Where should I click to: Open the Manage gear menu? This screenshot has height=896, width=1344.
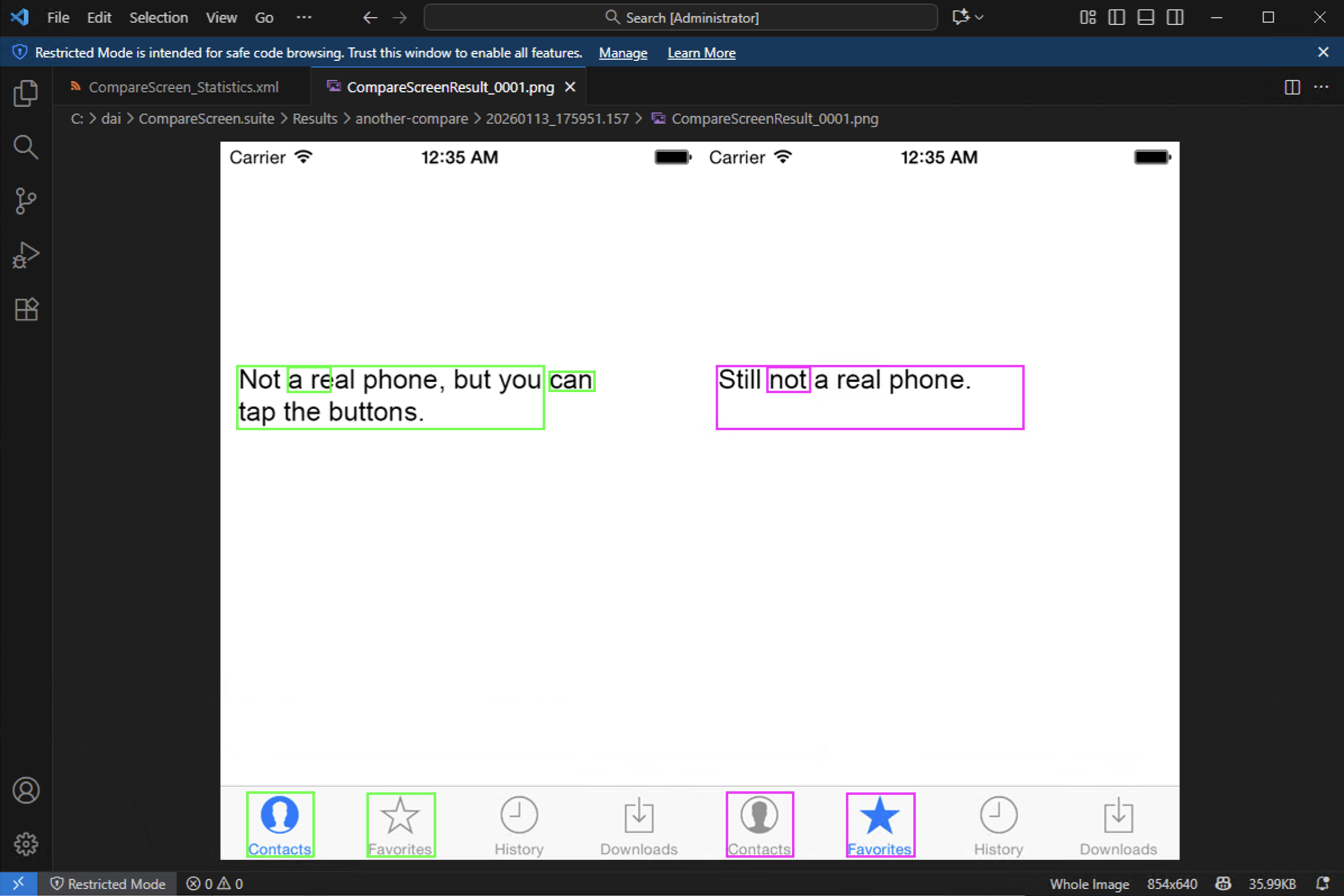point(26,844)
